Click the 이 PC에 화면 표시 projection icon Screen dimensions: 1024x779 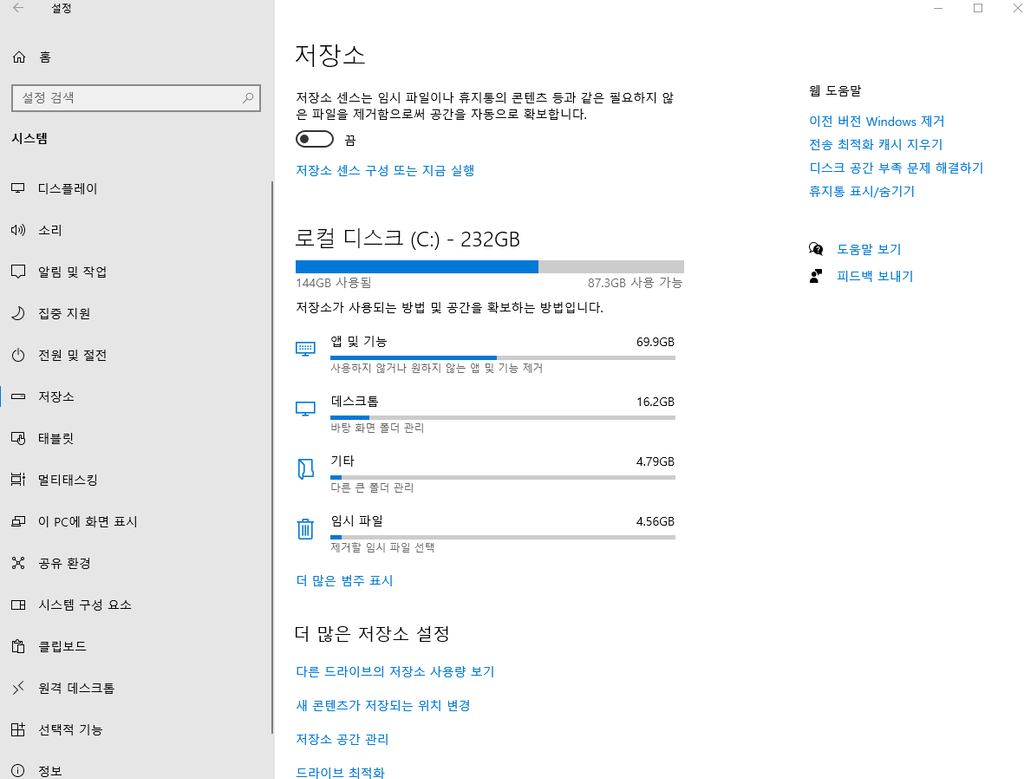tap(18, 522)
